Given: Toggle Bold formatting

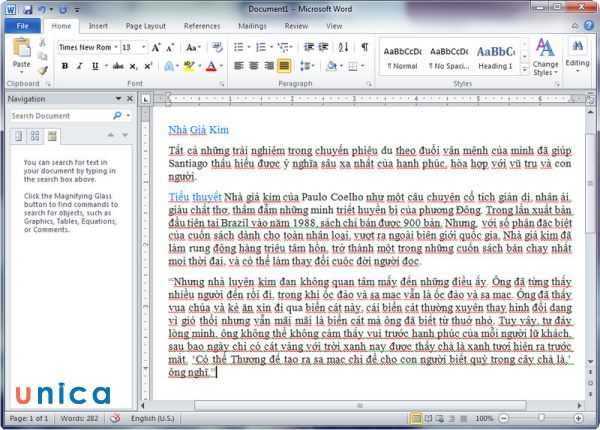Looking at the screenshot, I should [65, 66].
